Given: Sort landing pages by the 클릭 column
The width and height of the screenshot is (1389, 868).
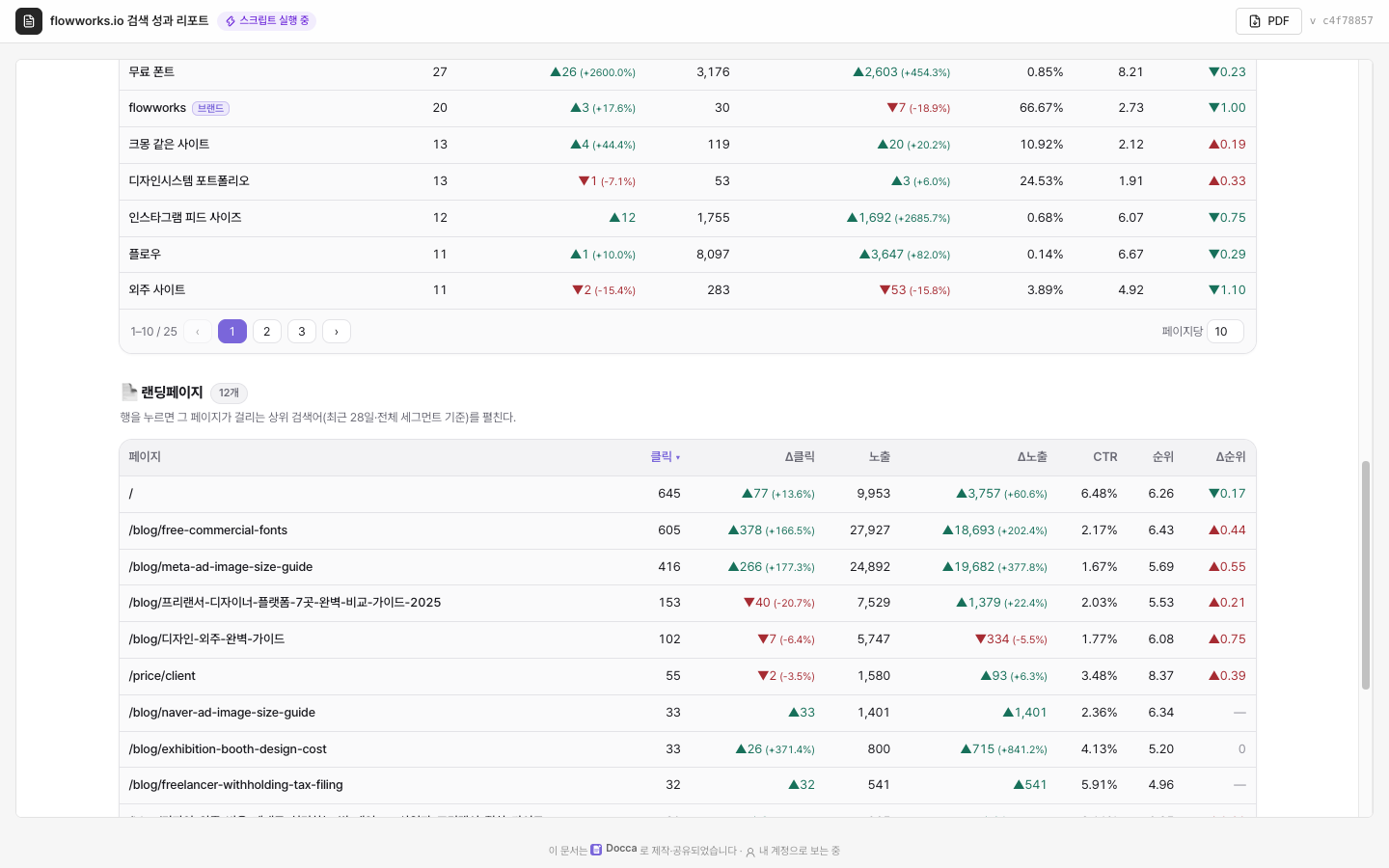Looking at the screenshot, I should pos(665,457).
